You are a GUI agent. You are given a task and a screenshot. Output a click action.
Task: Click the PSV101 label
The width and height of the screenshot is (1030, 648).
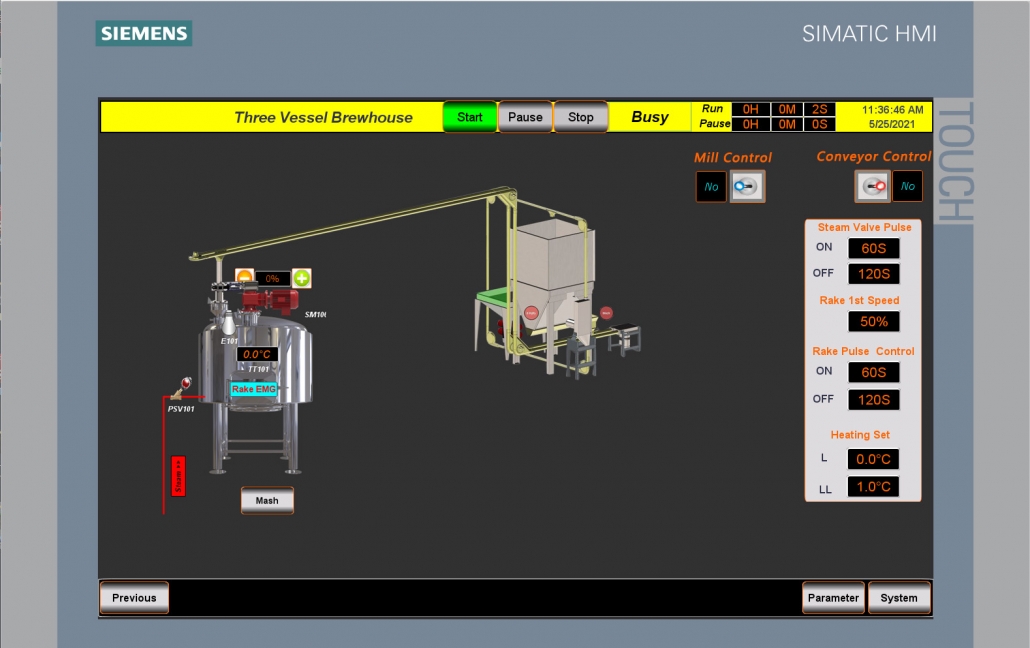click(181, 409)
